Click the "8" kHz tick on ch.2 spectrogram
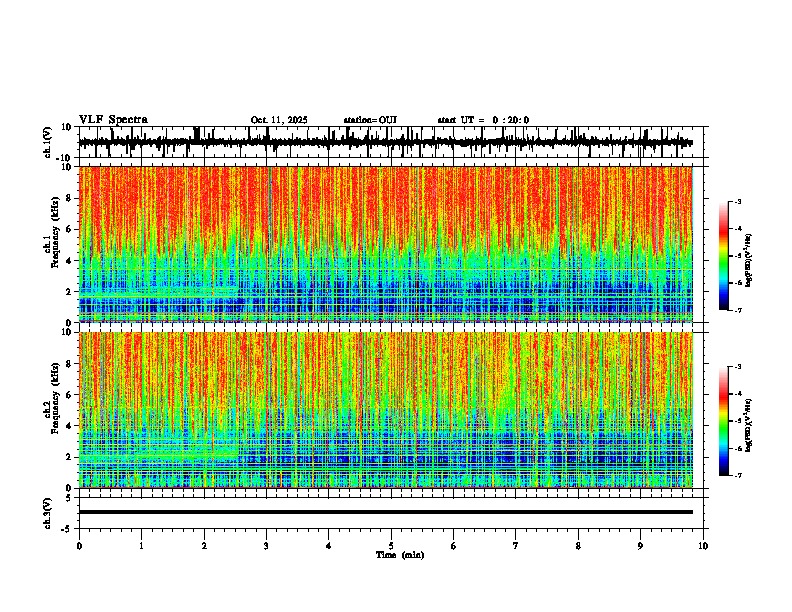 [70, 364]
